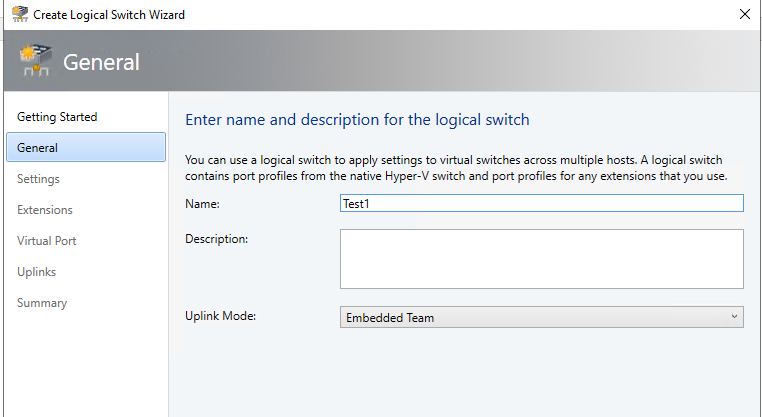This screenshot has height=417, width=762.
Task: Select the General step in the sidebar
Action: pos(86,147)
